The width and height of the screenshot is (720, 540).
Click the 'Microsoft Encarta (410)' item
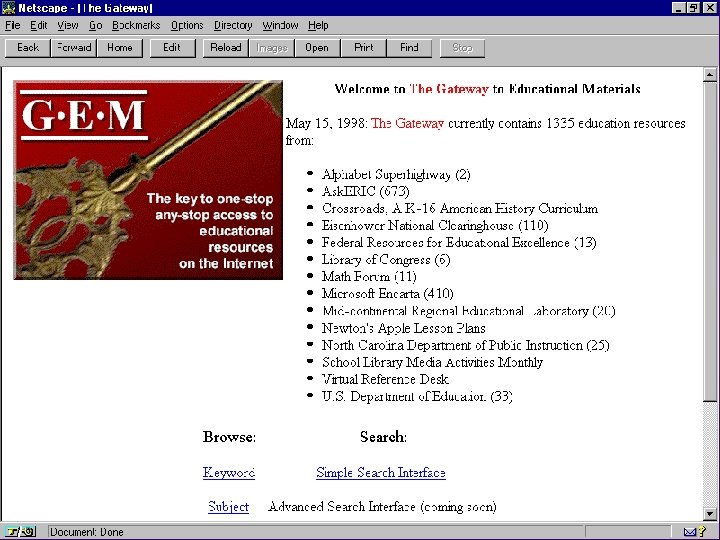click(388, 293)
